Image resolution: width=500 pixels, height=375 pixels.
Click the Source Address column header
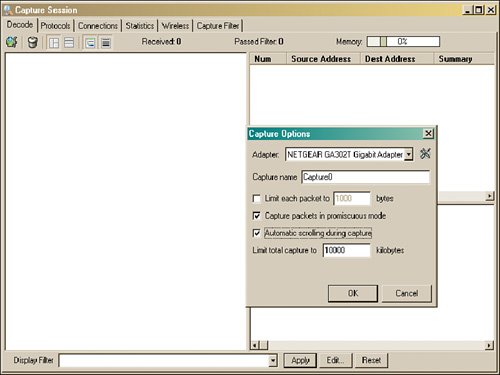(323, 59)
